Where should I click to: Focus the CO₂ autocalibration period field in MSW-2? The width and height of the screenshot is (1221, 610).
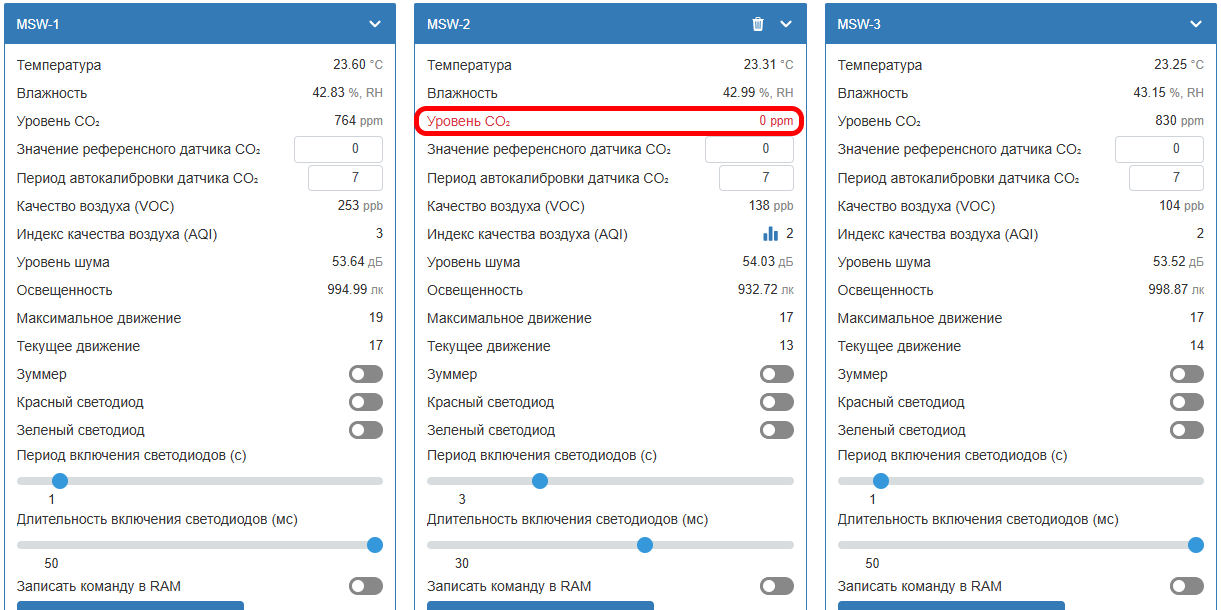click(756, 178)
